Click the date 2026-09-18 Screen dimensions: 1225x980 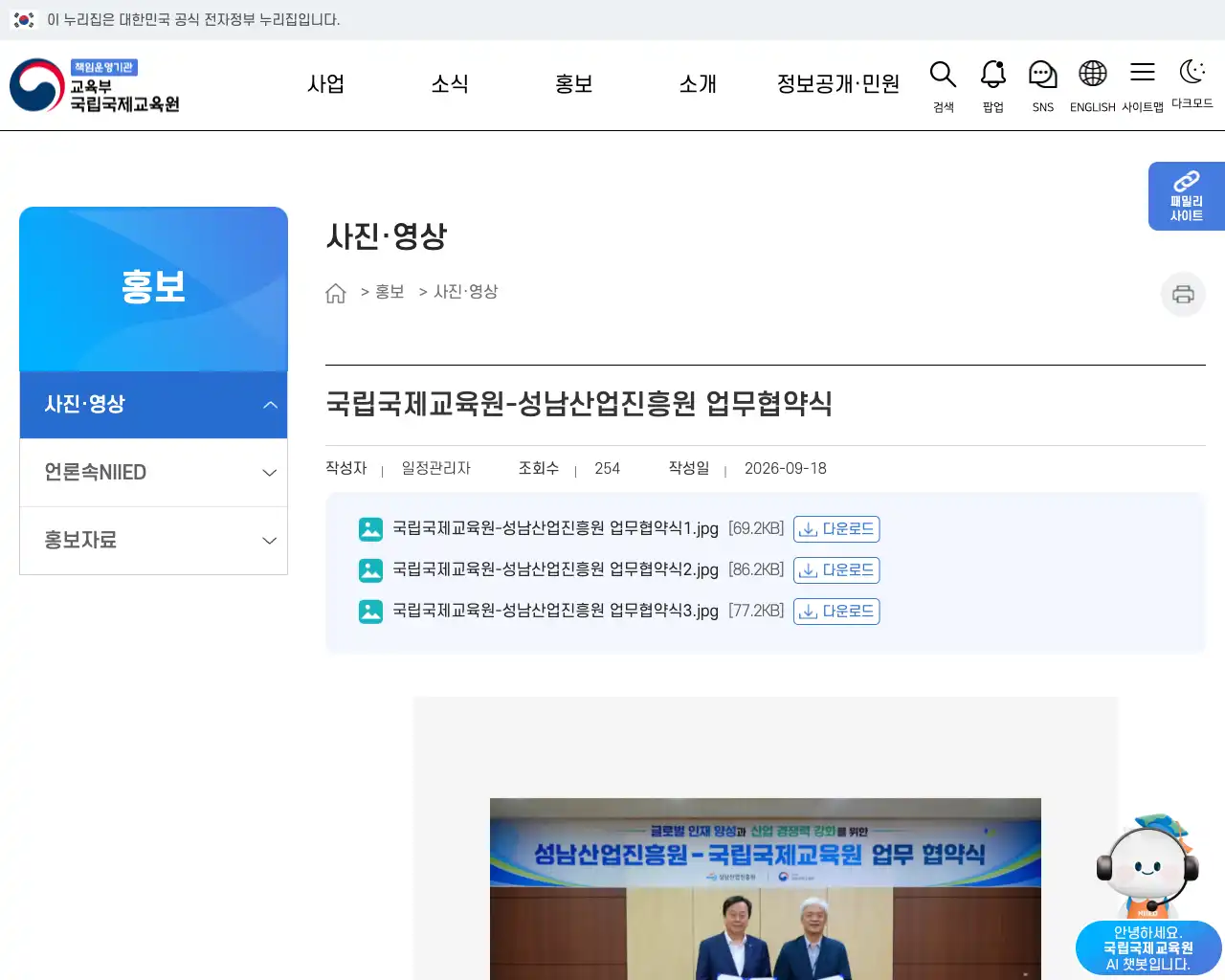[786, 469]
